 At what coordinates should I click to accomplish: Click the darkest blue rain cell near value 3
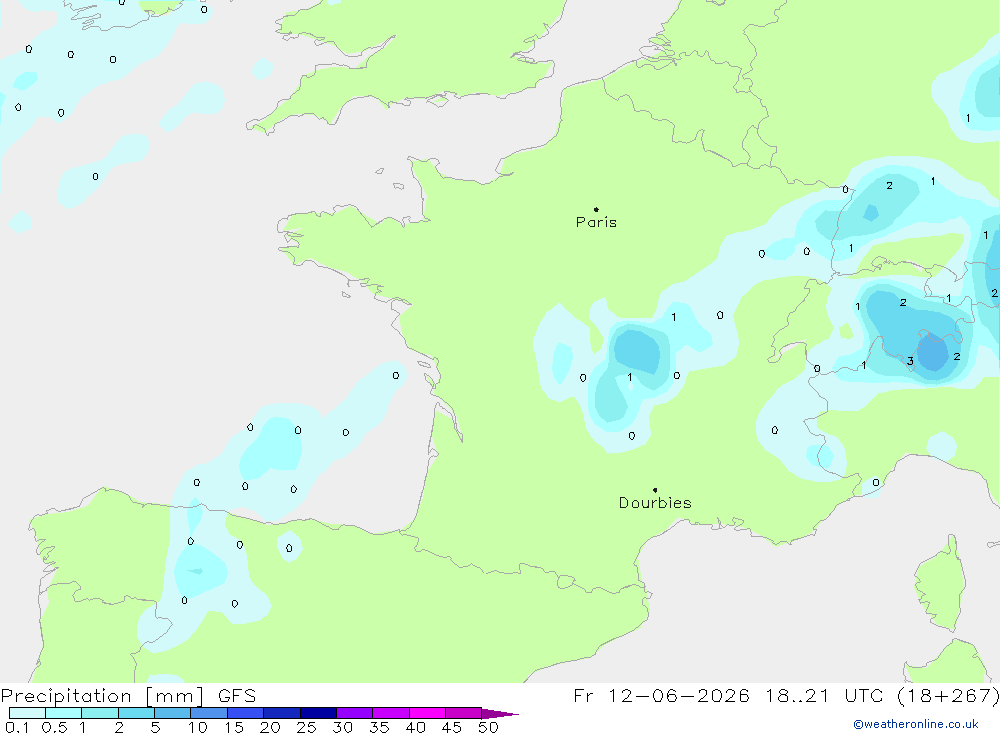tap(932, 352)
